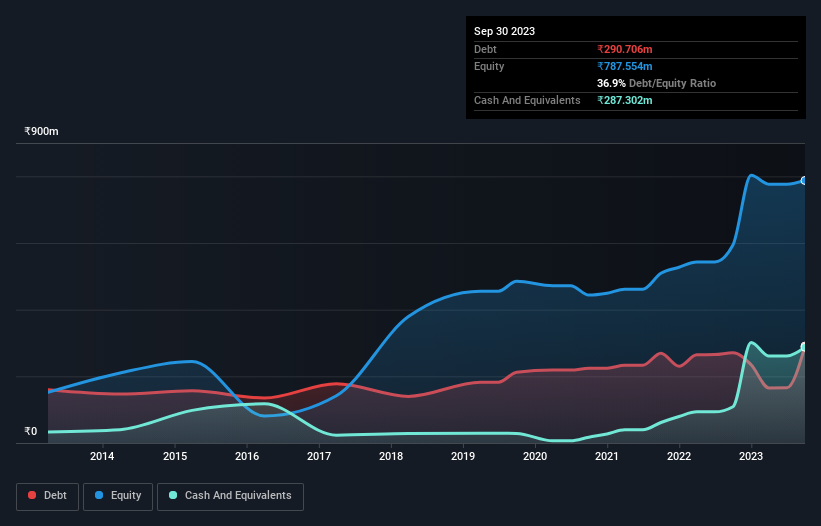821x526 pixels.
Task: Click the 2014 x-axis label
Action: pos(102,457)
